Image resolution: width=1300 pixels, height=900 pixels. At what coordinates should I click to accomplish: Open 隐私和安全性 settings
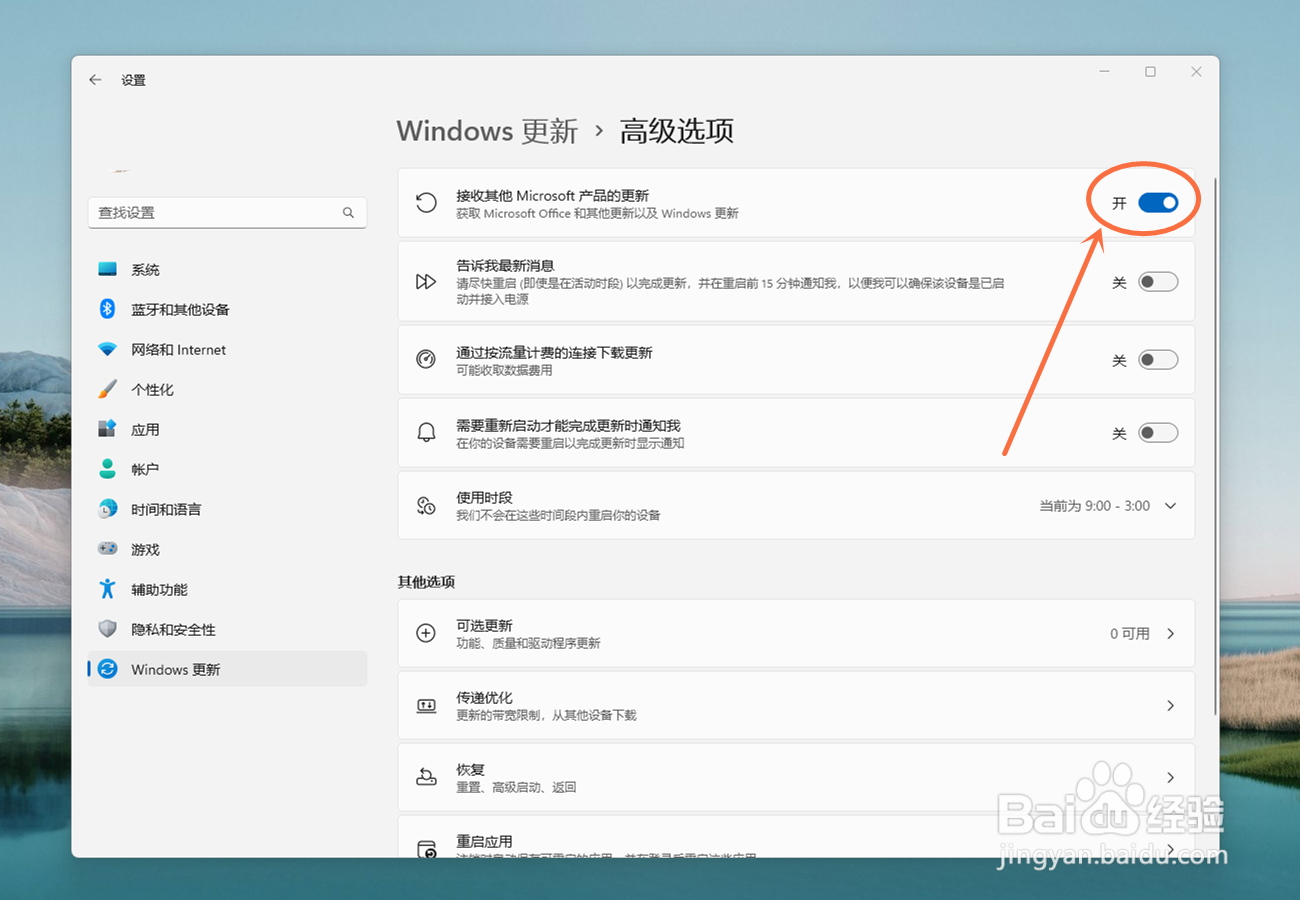click(x=227, y=629)
